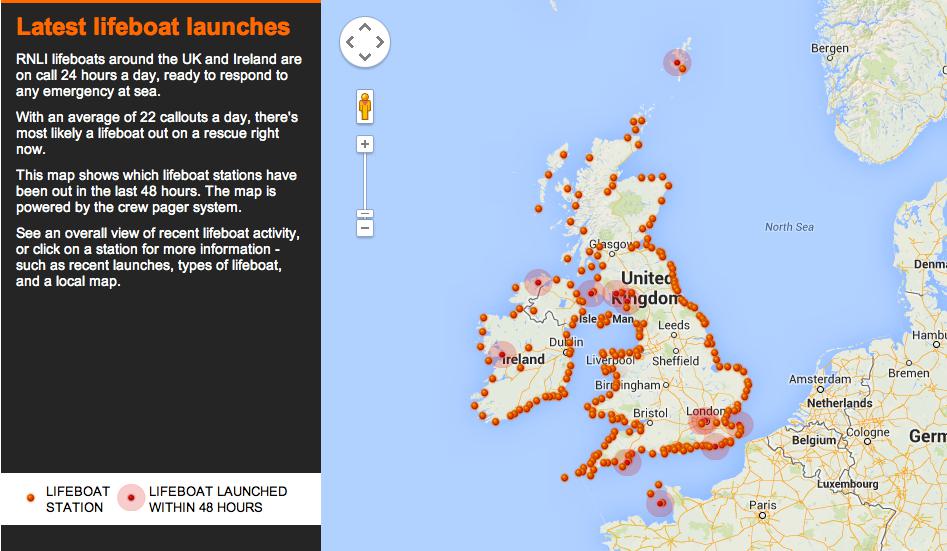Select the launched marker in Northern Ireland
947x551 pixels.
coord(538,283)
